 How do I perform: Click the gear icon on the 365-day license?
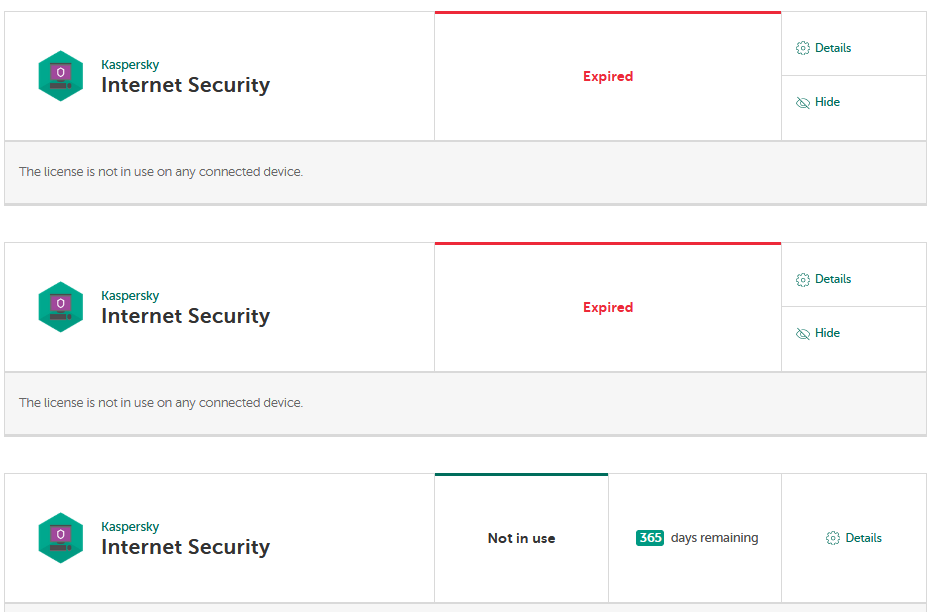(833, 538)
